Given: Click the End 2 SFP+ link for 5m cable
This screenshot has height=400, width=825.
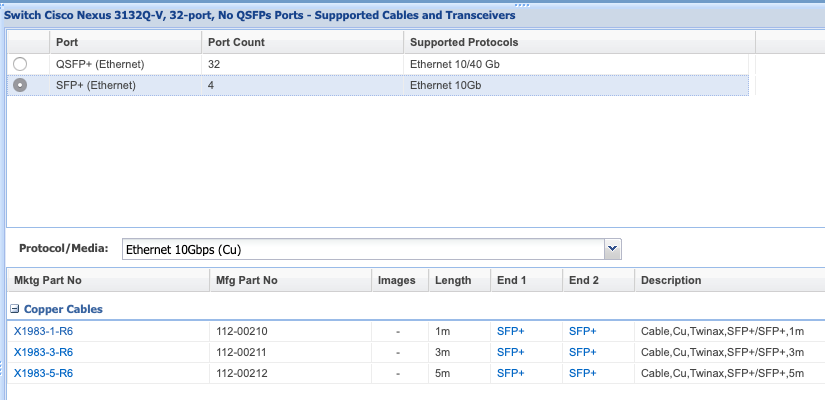Looking at the screenshot, I should [x=582, y=373].
